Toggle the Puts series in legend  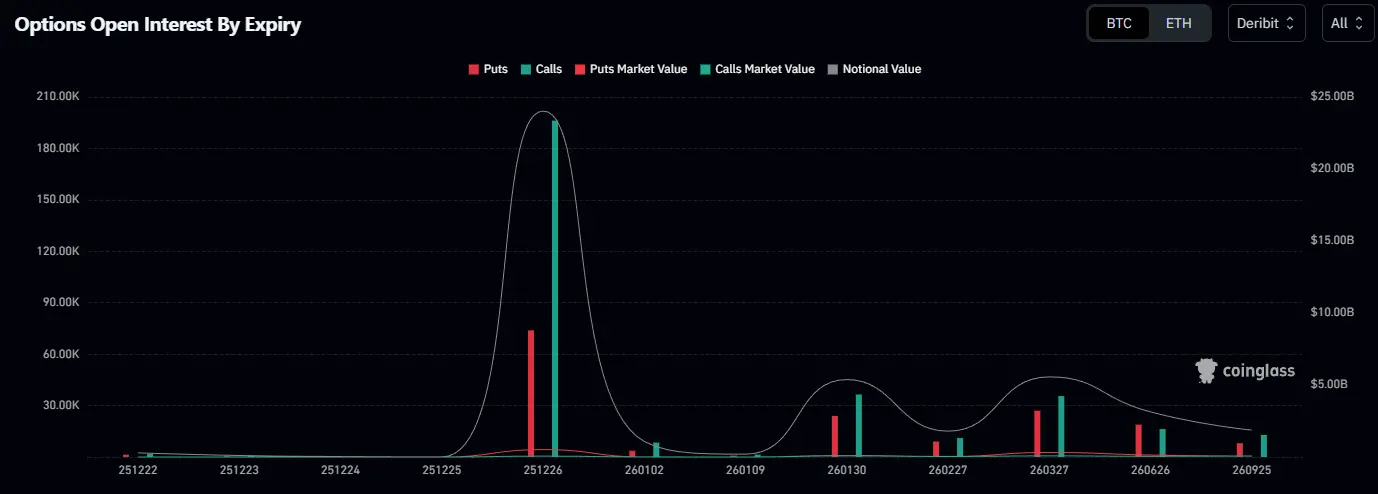(x=488, y=69)
